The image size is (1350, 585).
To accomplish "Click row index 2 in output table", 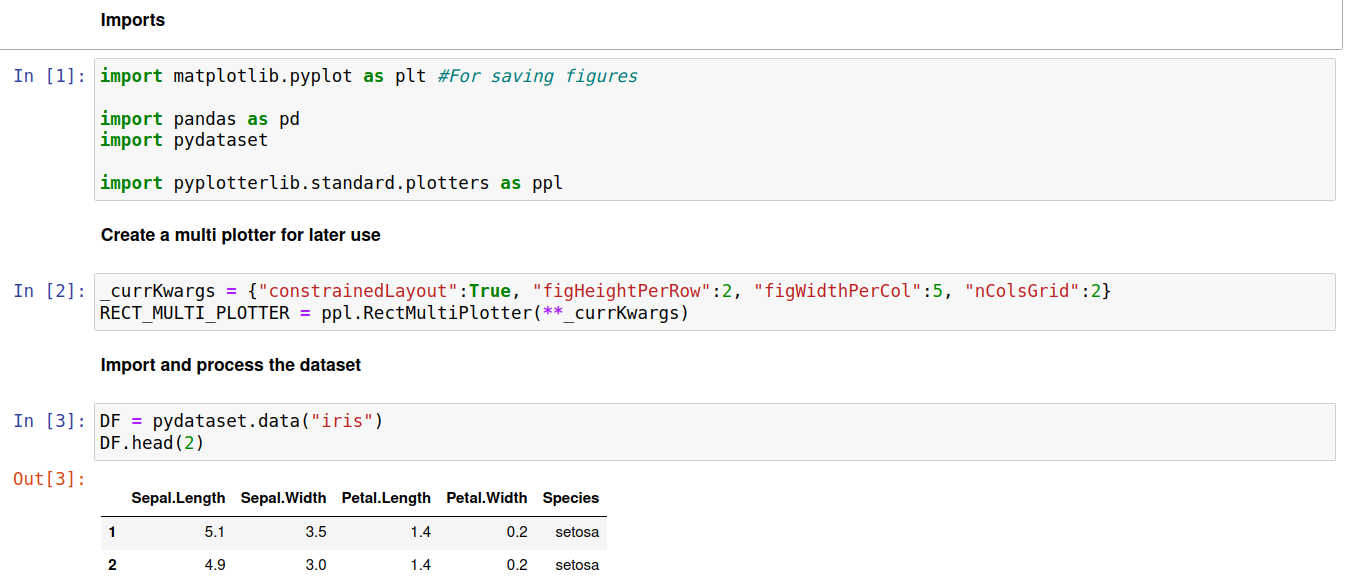I will [x=112, y=565].
